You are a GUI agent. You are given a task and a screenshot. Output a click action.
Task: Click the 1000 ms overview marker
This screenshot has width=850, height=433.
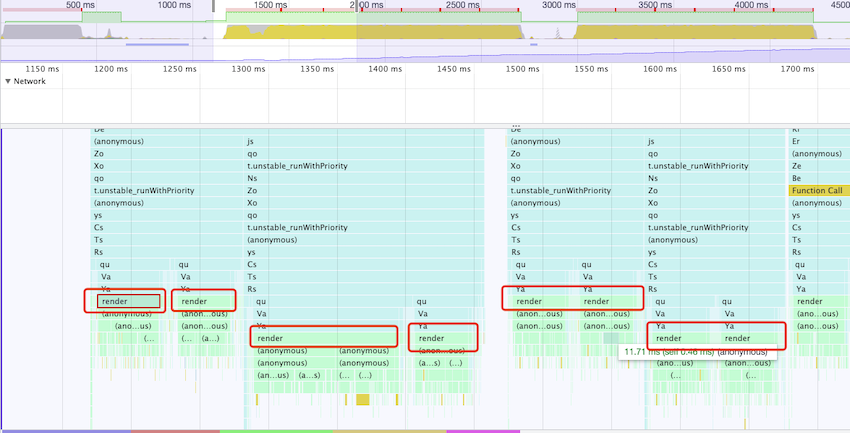pyautogui.click(x=175, y=5)
